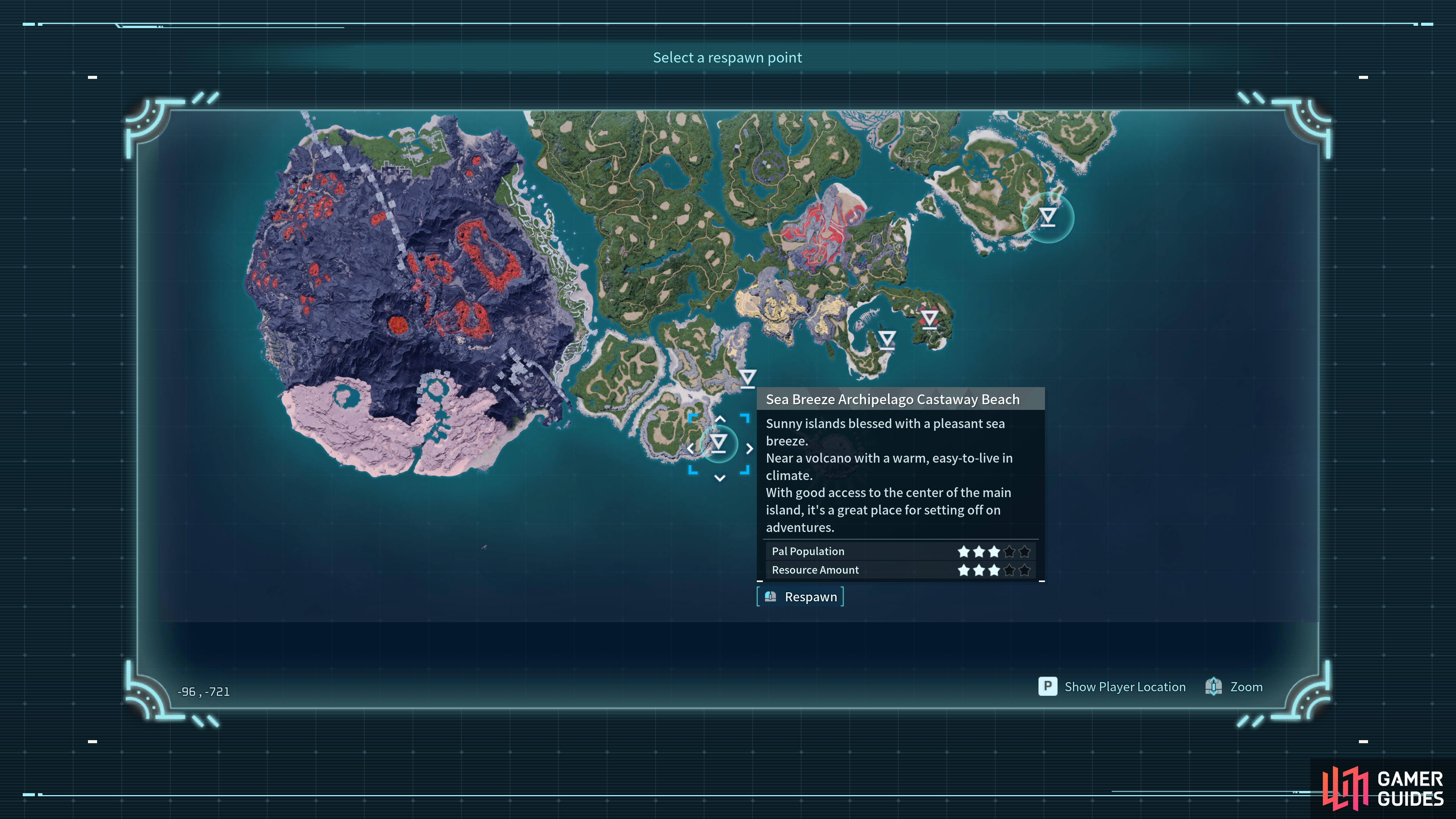
Task: Click the Zoom label text
Action: [x=1246, y=687]
